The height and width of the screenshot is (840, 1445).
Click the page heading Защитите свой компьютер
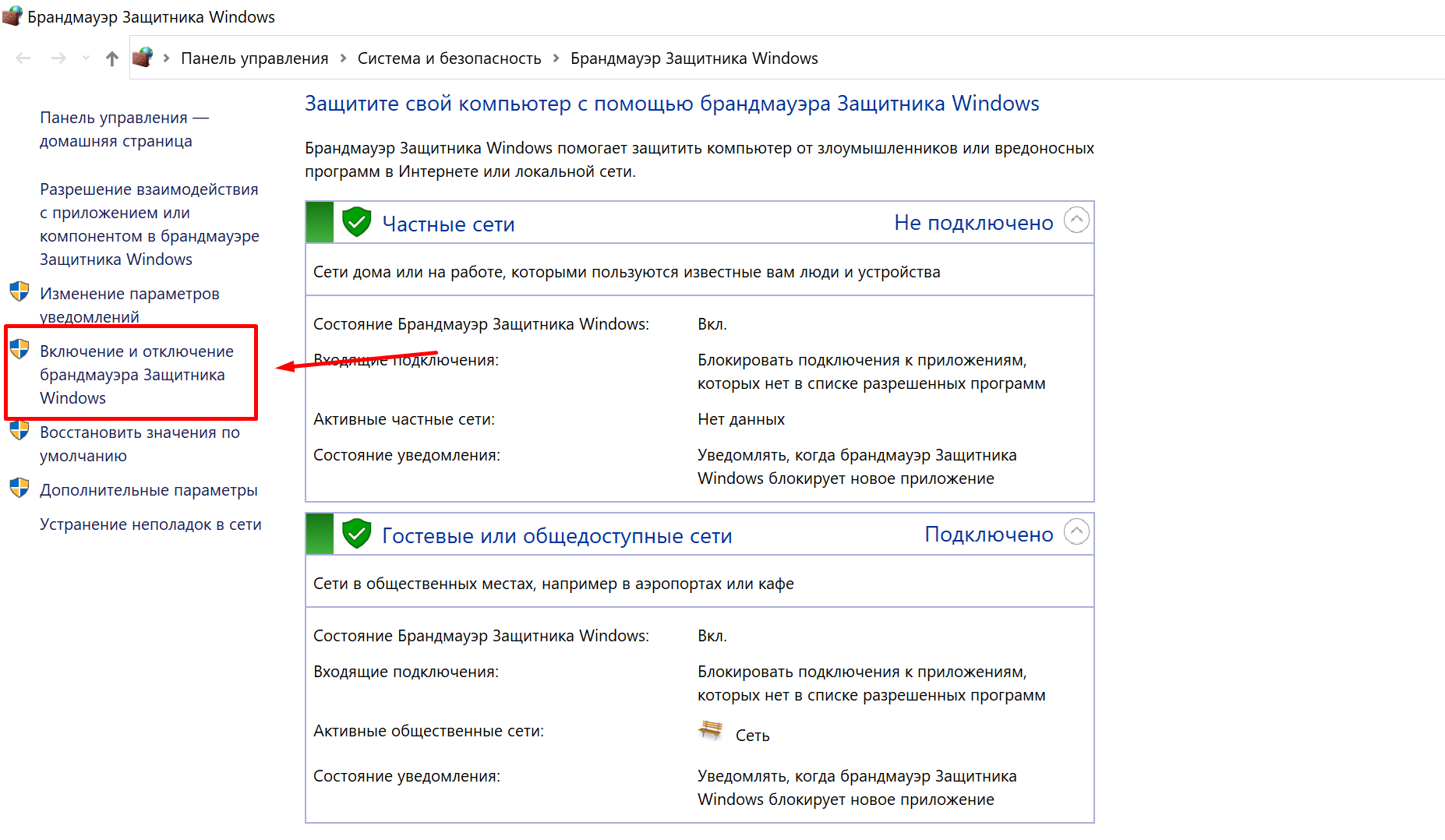[x=672, y=104]
